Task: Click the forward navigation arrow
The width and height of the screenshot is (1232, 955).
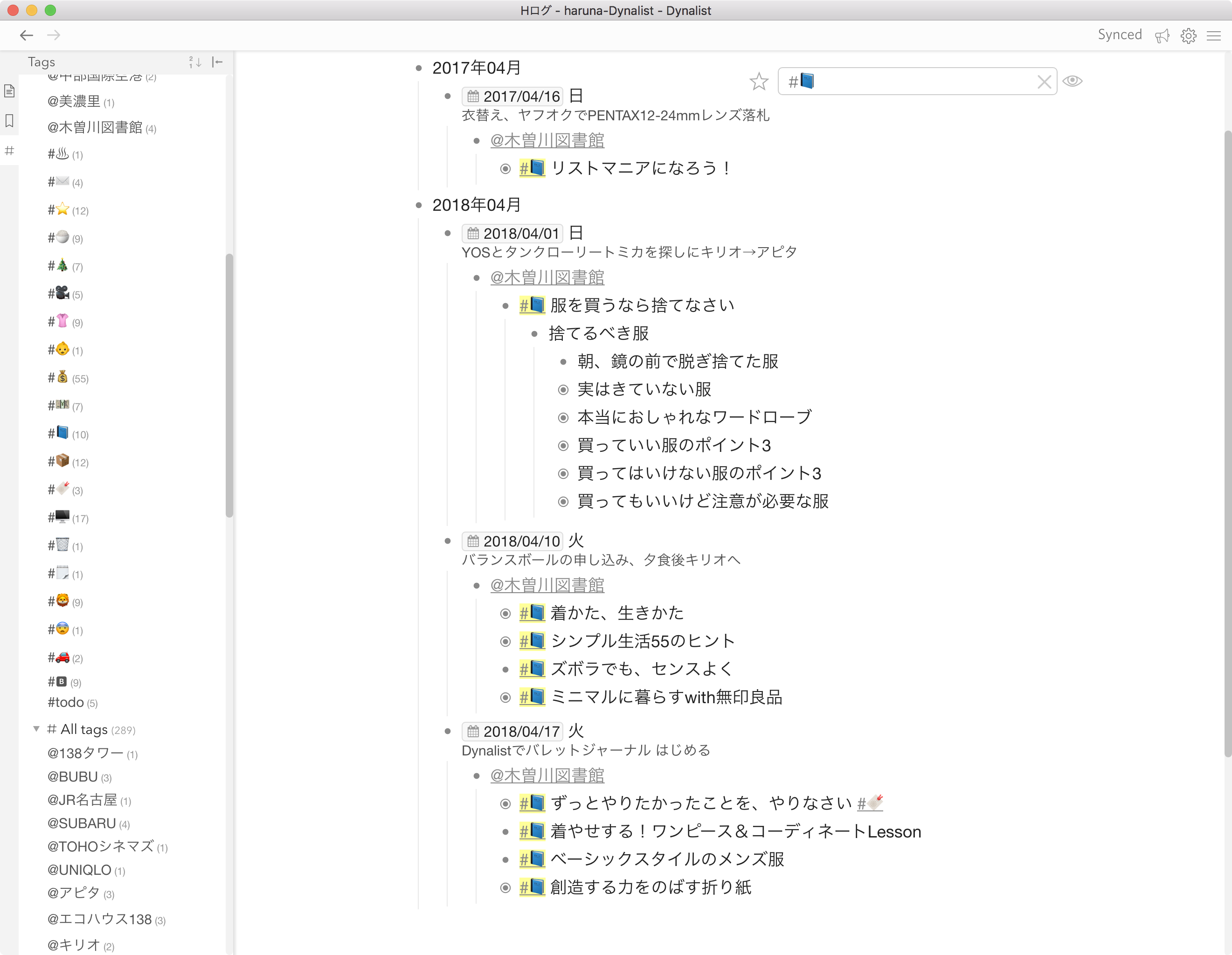Action: [54, 35]
